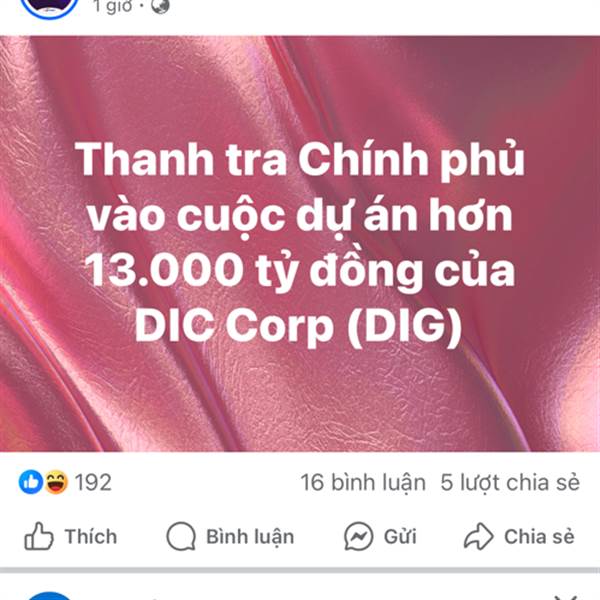This screenshot has height=600, width=600.
Task: Select the Gửi text label
Action: click(400, 536)
